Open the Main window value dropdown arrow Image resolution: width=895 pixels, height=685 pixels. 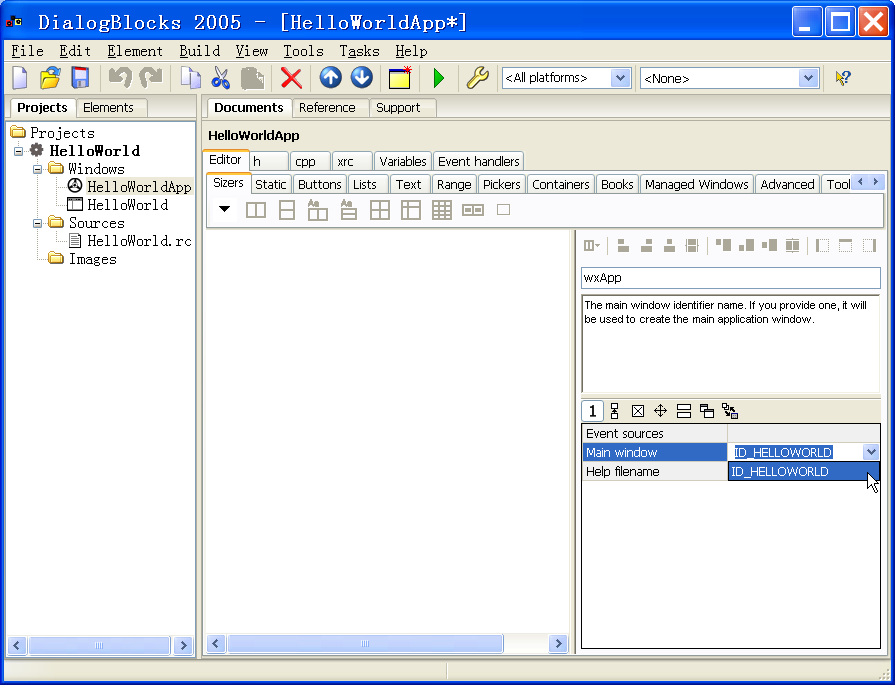tap(871, 452)
